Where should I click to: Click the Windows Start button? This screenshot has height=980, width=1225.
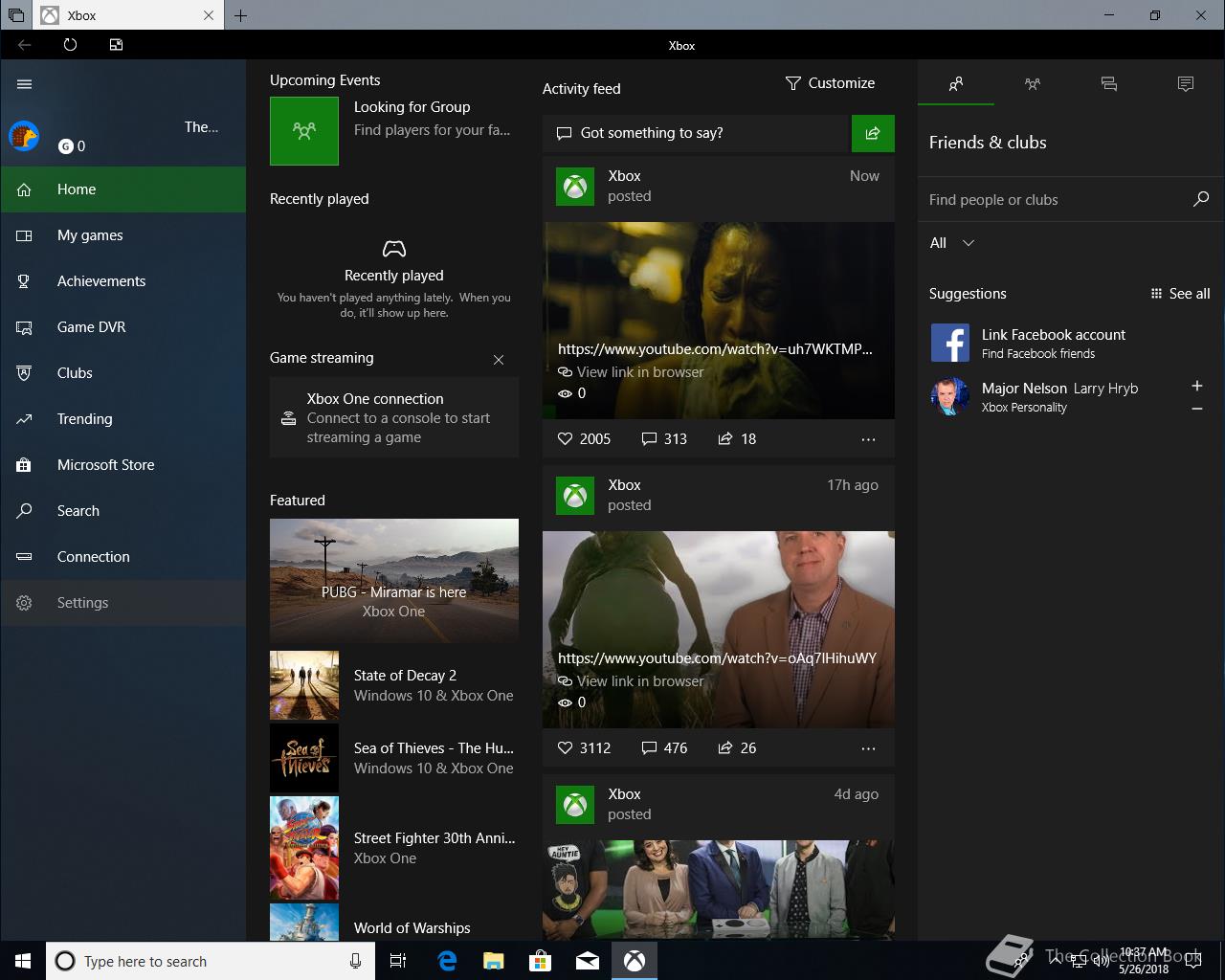(x=23, y=961)
